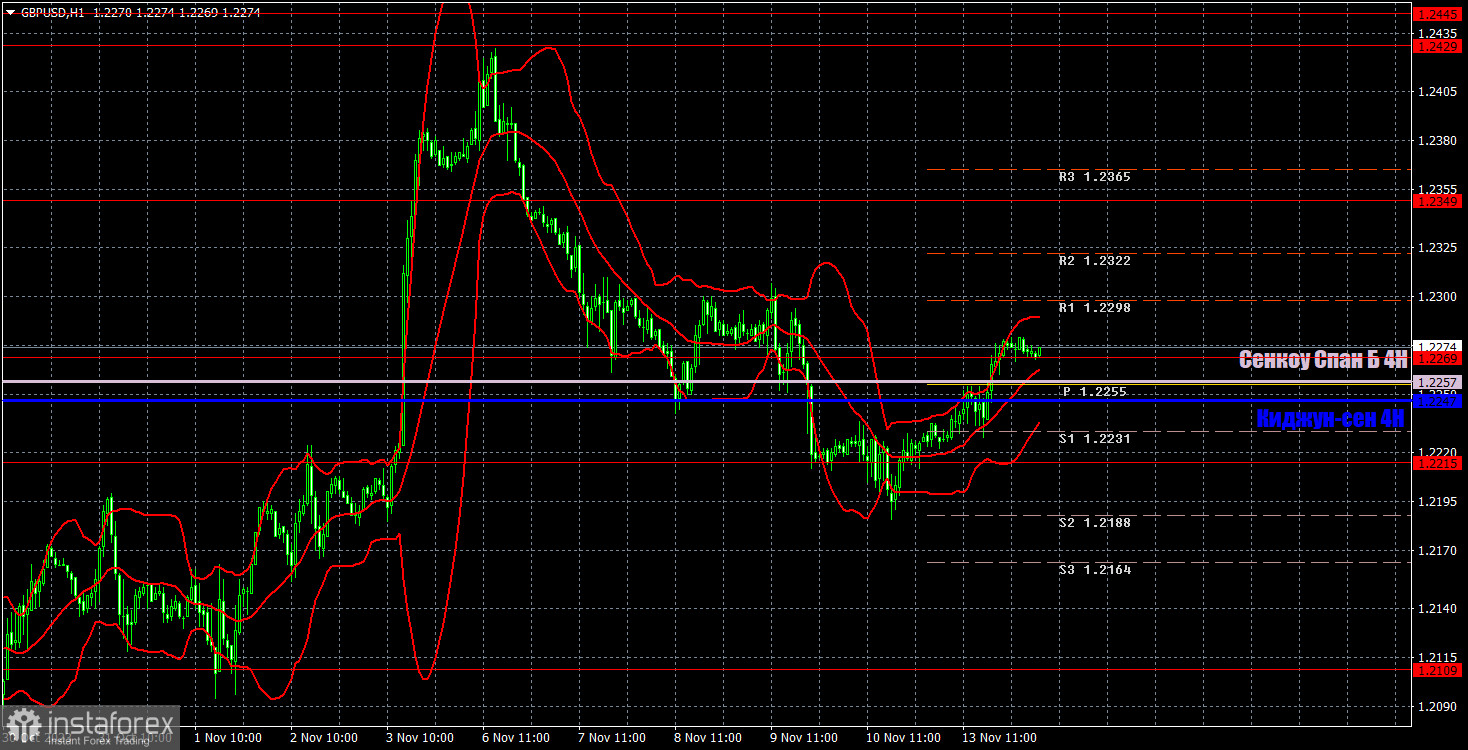Click the 2 Nov 10:00 time label
1468x750 pixels.
tap(322, 738)
